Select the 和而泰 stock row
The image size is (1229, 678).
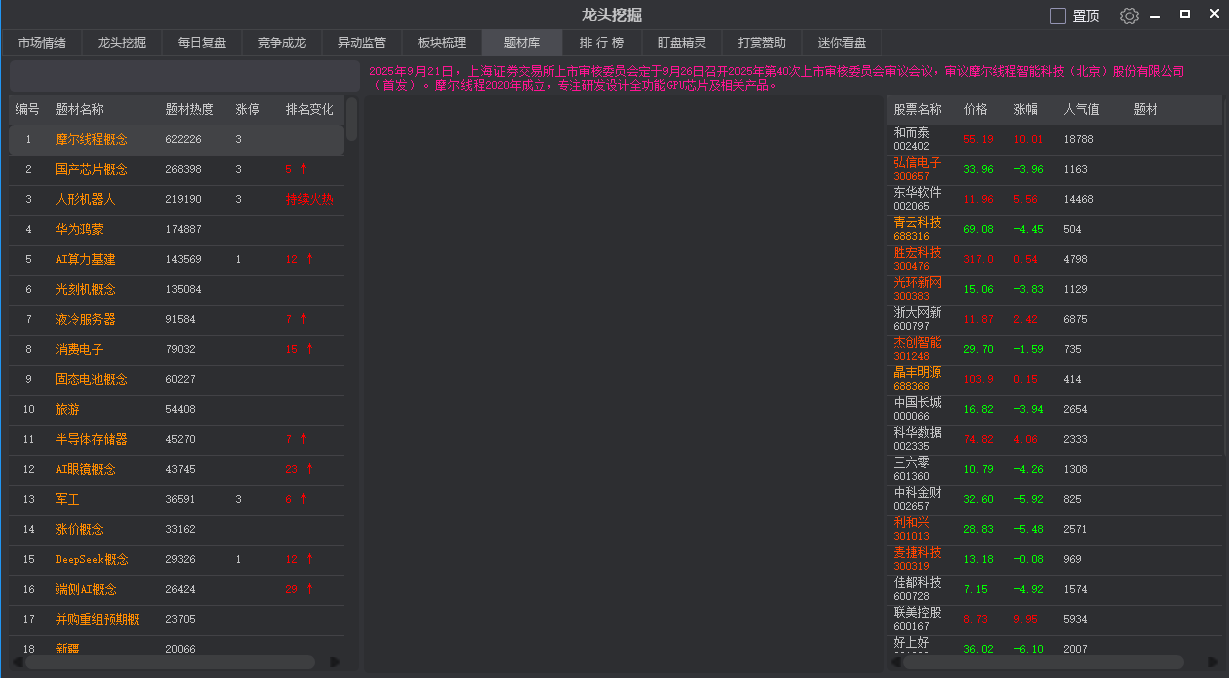(x=1040, y=138)
